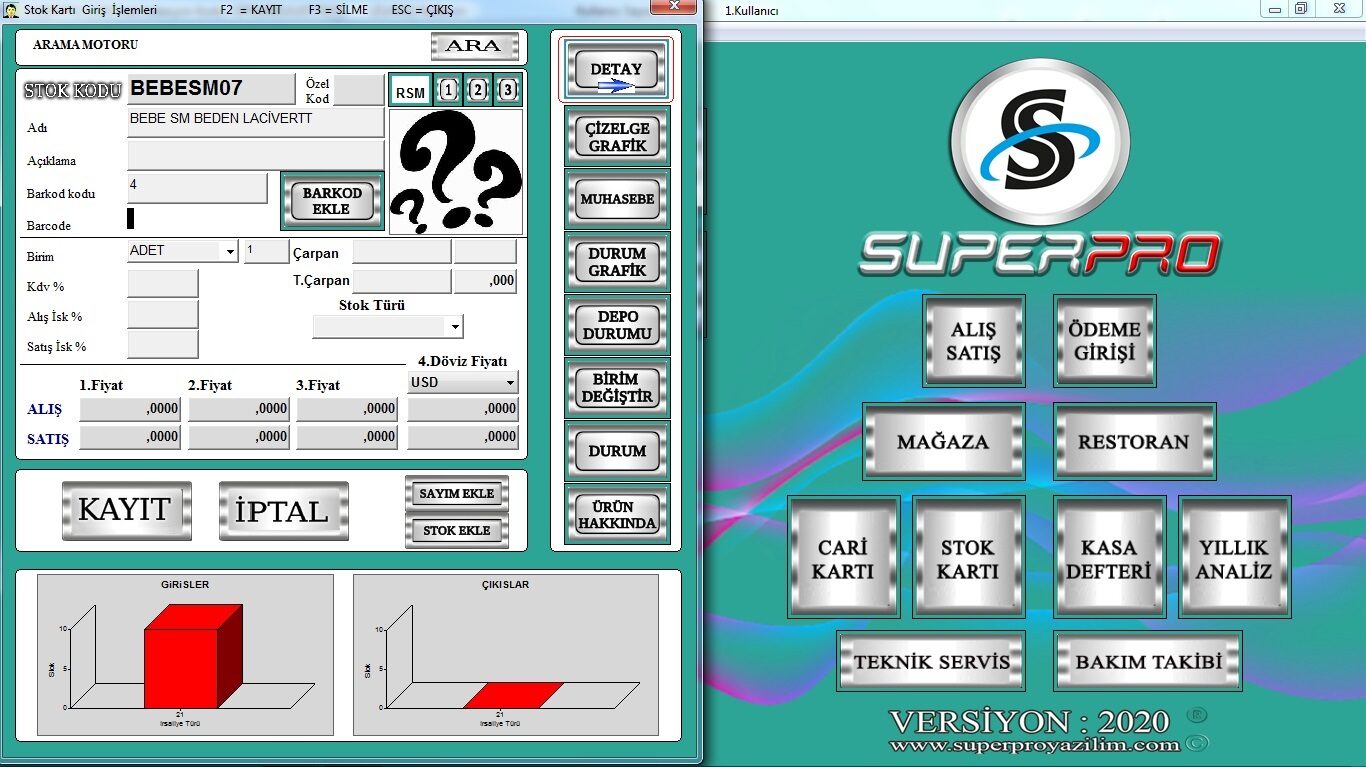Click the Satış İsk % field
Image resolution: width=1366 pixels, height=767 pixels.
pyautogui.click(x=163, y=344)
